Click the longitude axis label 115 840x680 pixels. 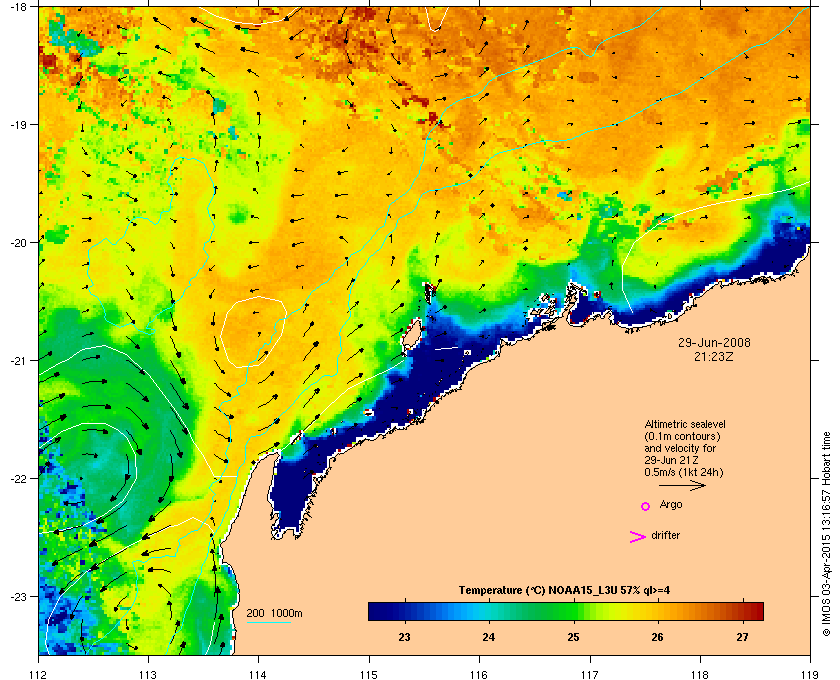click(369, 675)
